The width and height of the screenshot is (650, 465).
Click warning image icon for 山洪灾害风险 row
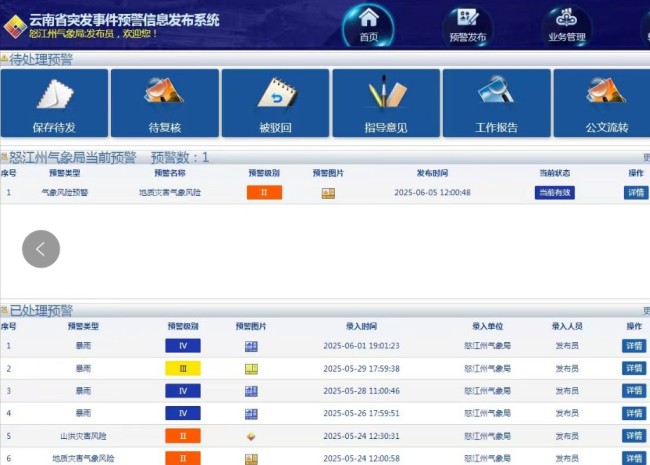pyautogui.click(x=251, y=436)
